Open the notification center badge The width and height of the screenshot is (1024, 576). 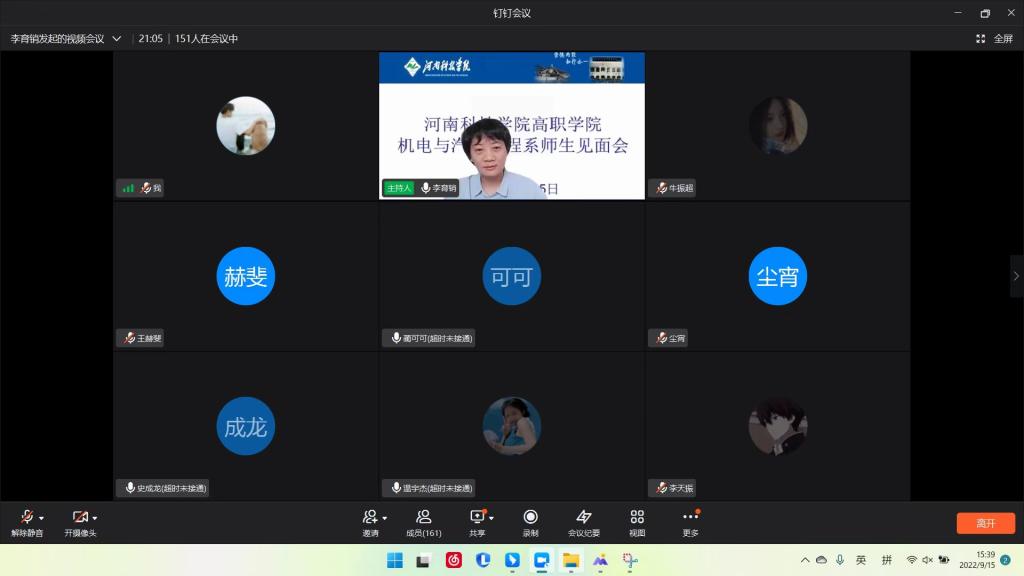pyautogui.click(x=1006, y=560)
